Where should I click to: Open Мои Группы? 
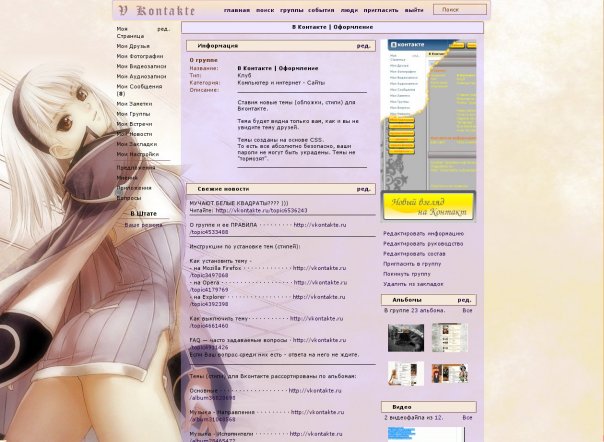click(133, 114)
